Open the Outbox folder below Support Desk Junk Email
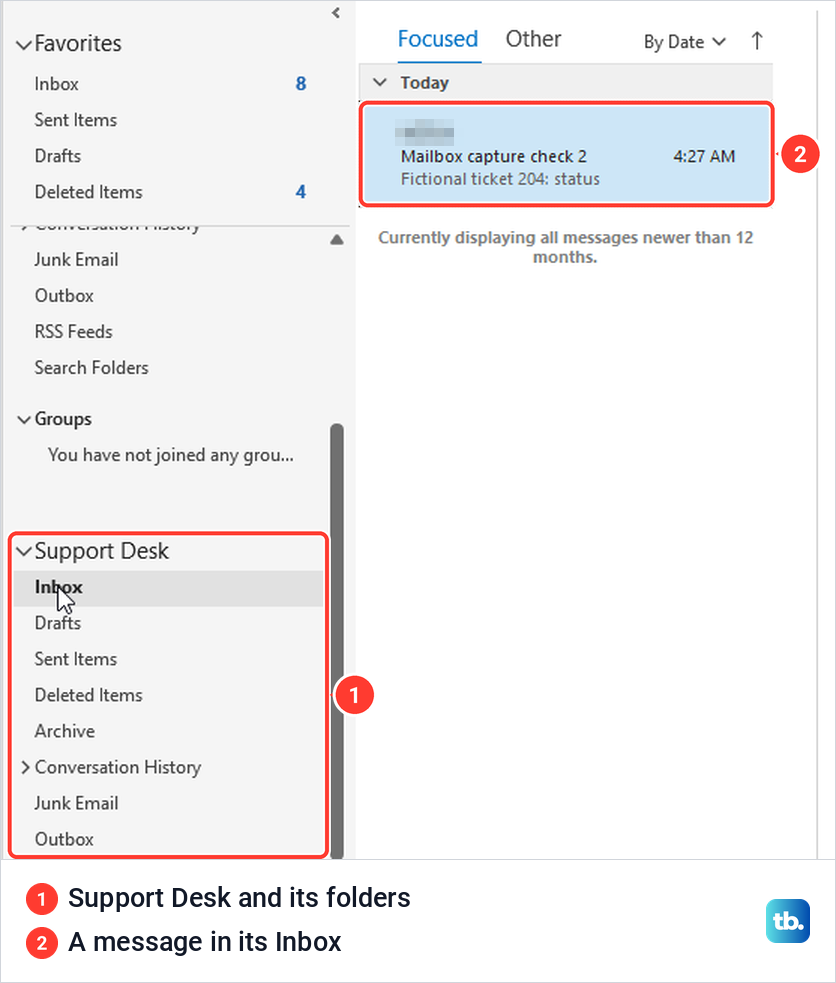Viewport: 836px width, 983px height. [64, 839]
